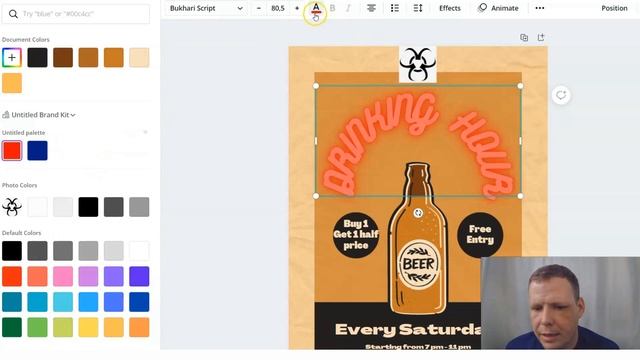
Task: Select the red palette swatch
Action: [x=12, y=151]
